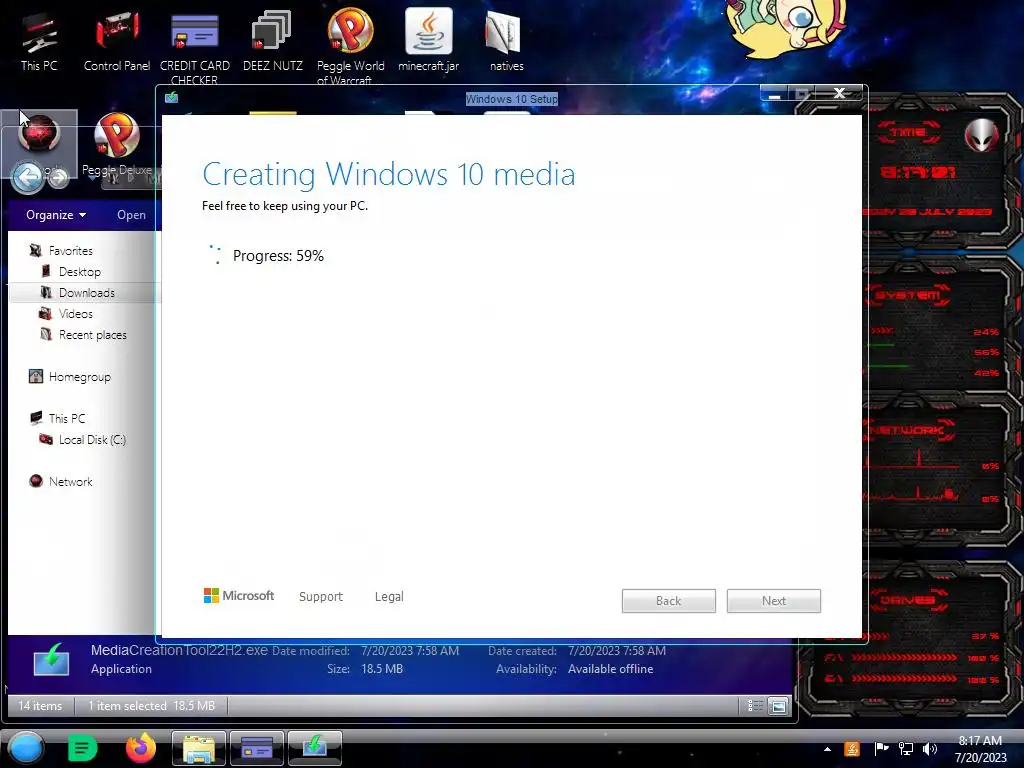Click the Homegroup icon in navigation pane
The height and width of the screenshot is (768, 1024).
(35, 377)
